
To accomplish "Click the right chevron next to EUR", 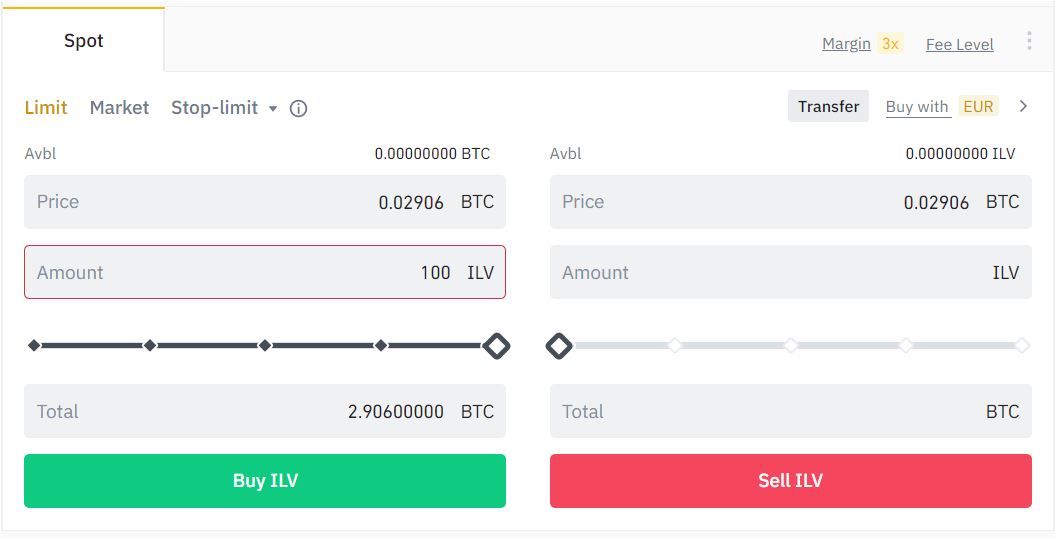I will pos(1023,106).
